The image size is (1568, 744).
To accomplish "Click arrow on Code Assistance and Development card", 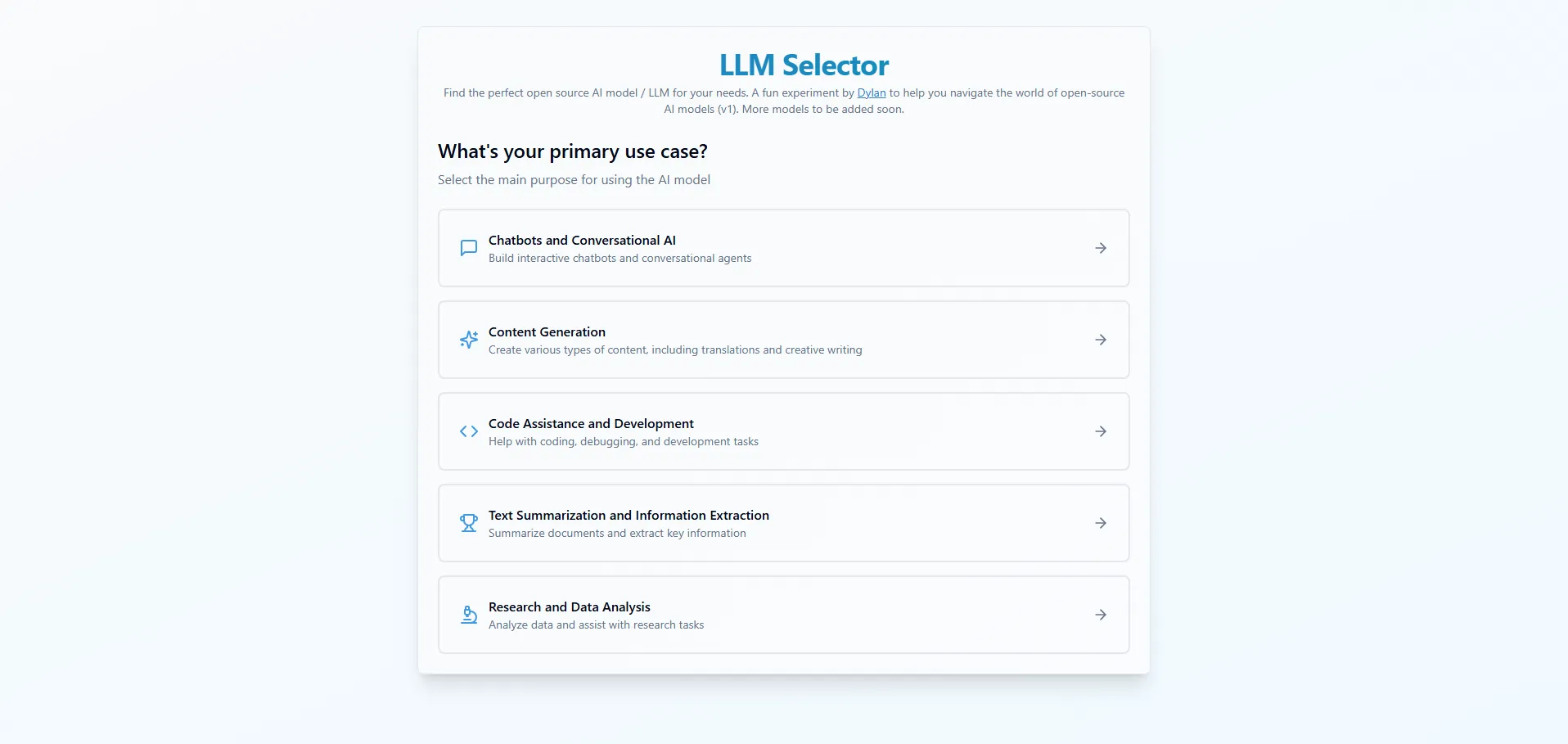I will pos(1101,431).
